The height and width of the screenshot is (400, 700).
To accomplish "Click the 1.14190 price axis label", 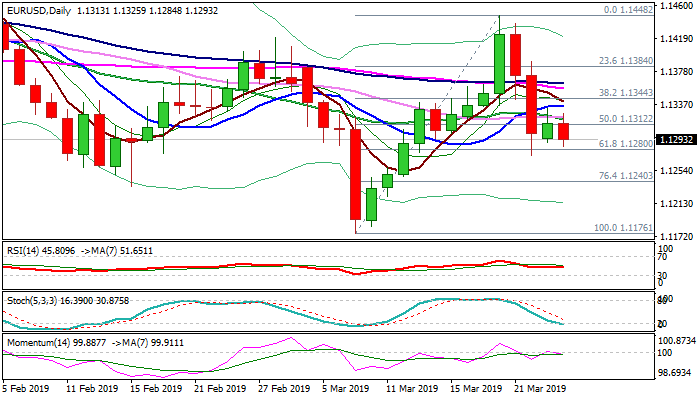I will click(x=674, y=40).
